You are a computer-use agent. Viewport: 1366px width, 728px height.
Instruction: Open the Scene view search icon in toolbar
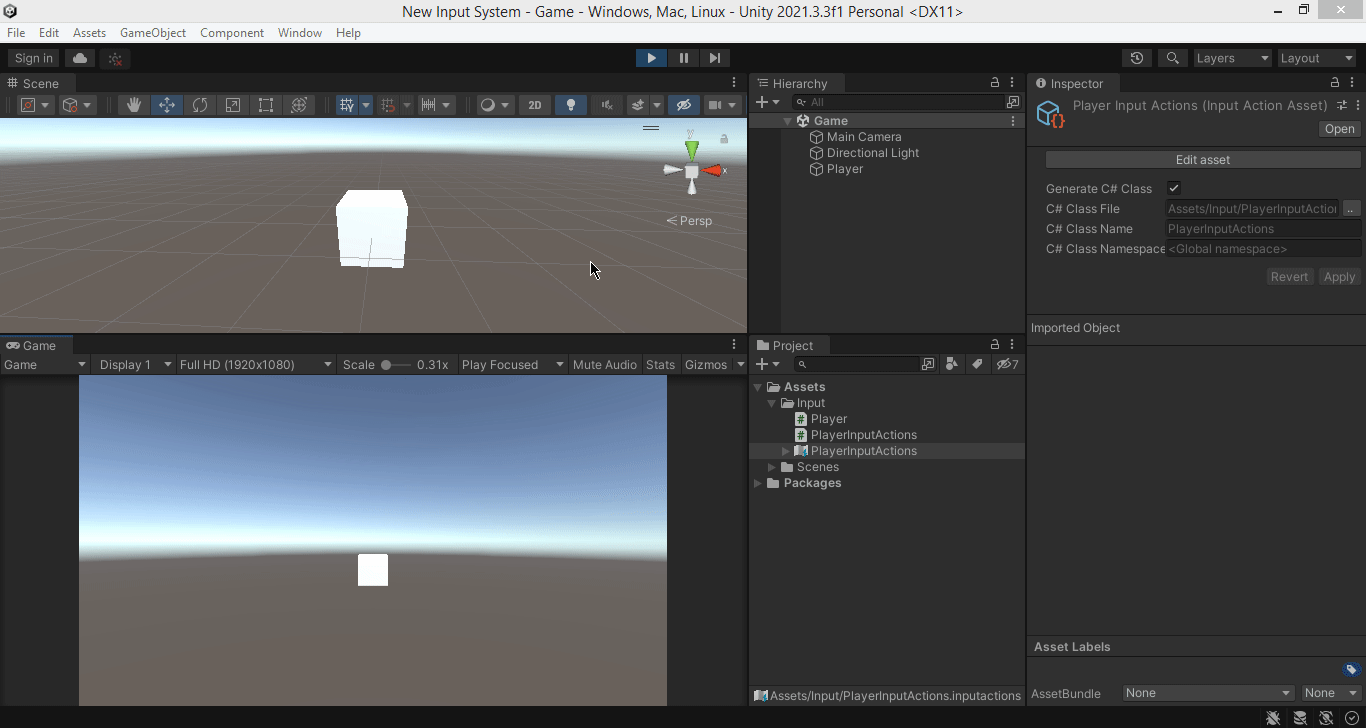[x=1172, y=58]
